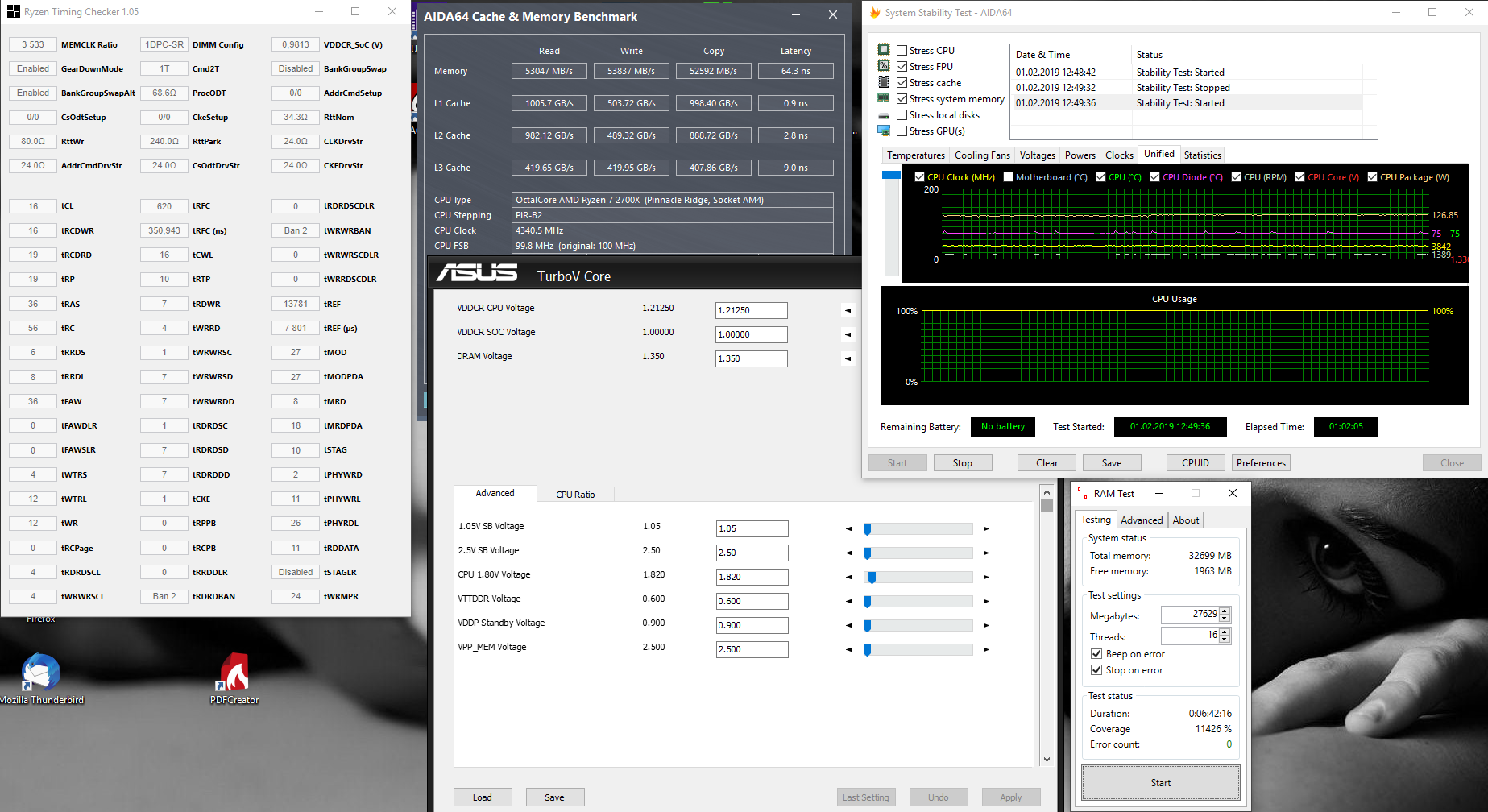The width and height of the screenshot is (1488, 812).
Task: Increase Threads value with up arrow
Action: click(x=1225, y=632)
